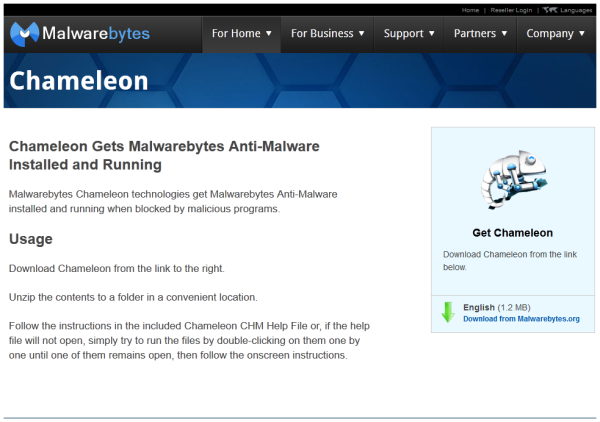Expand the For Home dropdown arrow
Image resolution: width=600 pixels, height=422 pixels.
click(269, 34)
